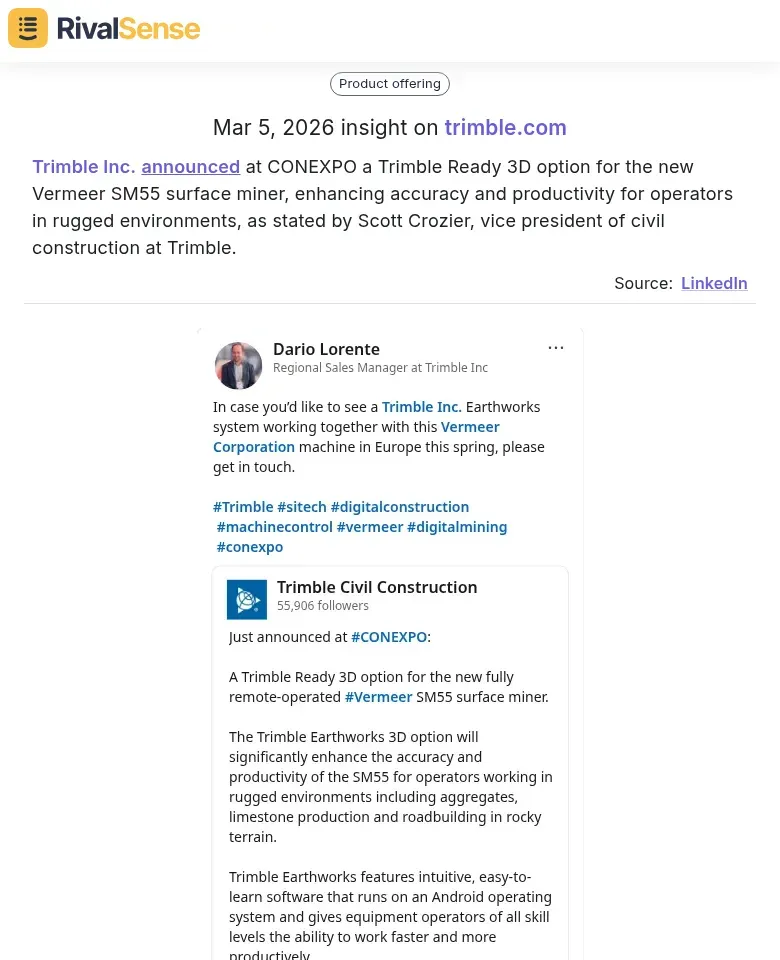Click the Trimble Inc. mention in post
This screenshot has height=960, width=780.
[x=421, y=407]
